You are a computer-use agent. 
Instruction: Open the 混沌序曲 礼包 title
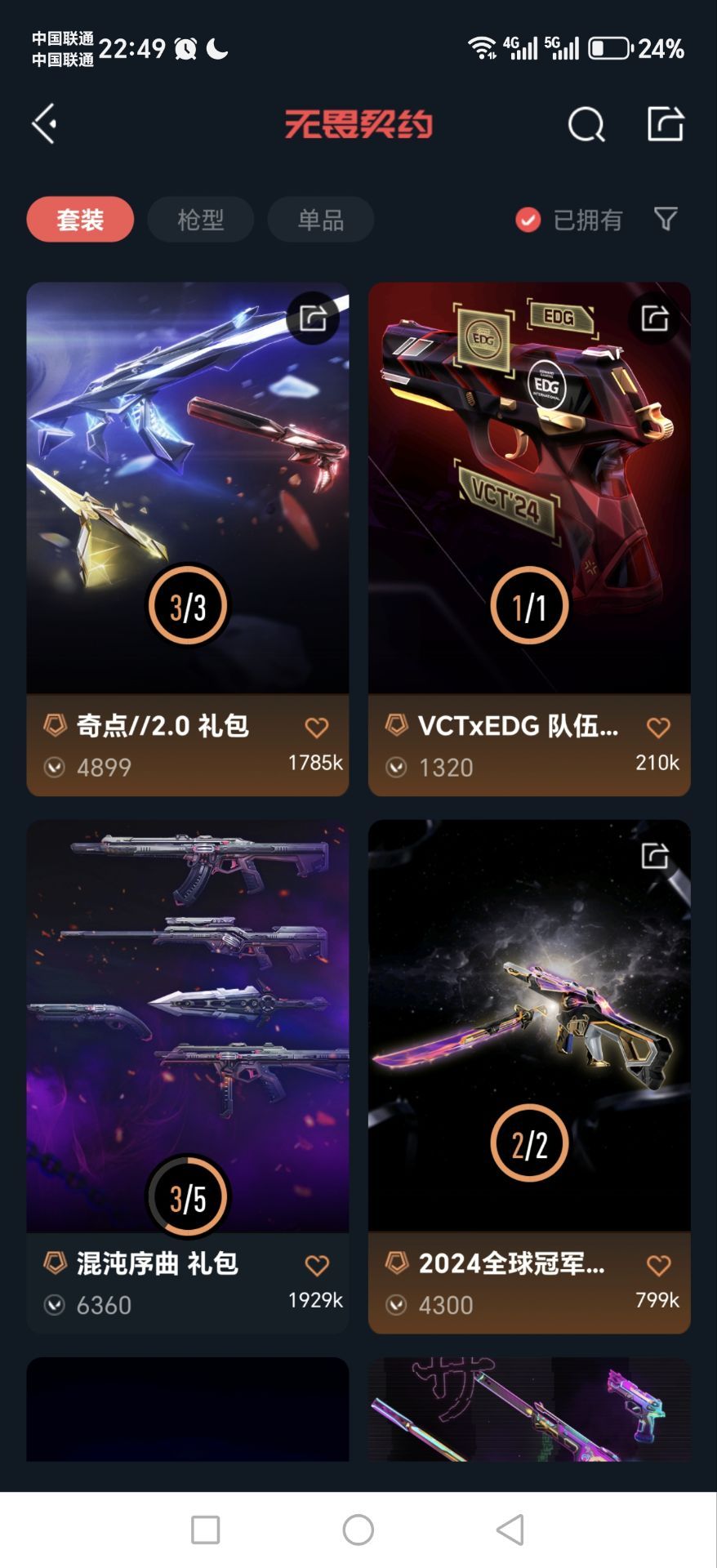(157, 1263)
